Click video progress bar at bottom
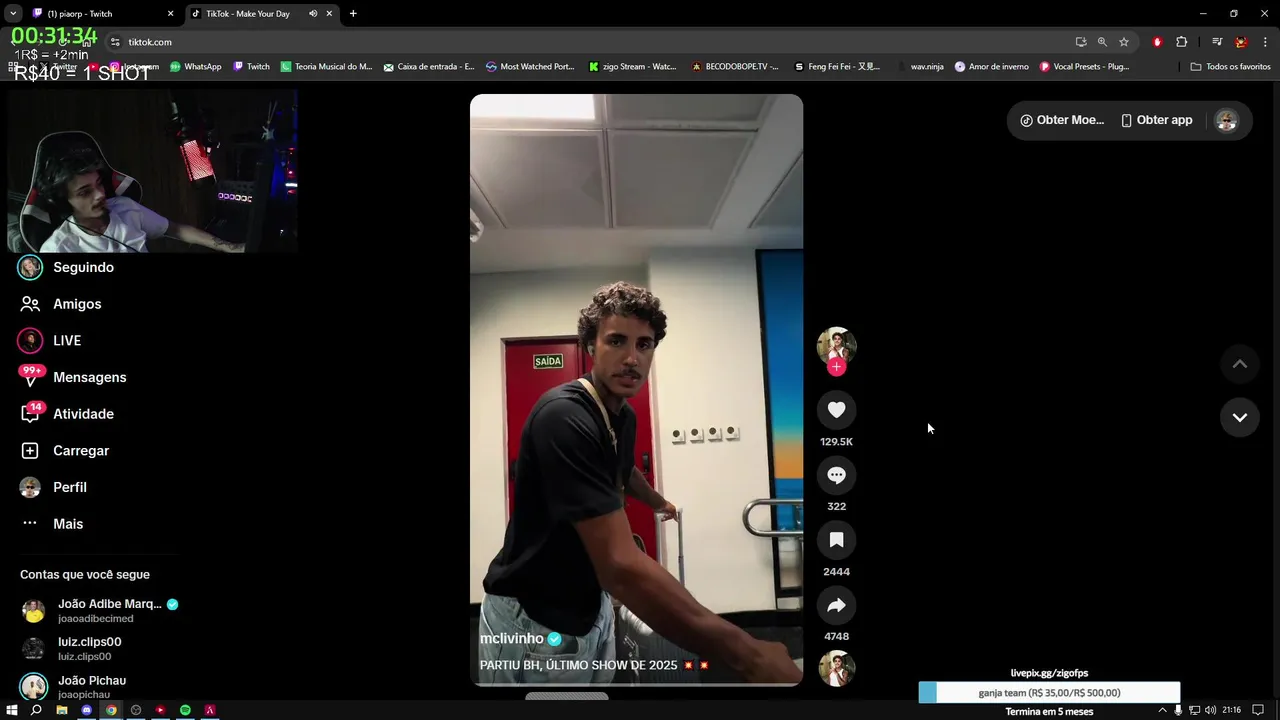The image size is (1280, 720). [x=636, y=685]
